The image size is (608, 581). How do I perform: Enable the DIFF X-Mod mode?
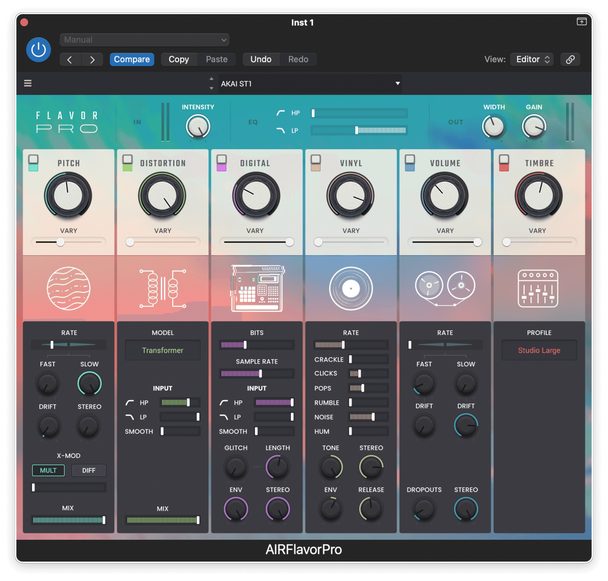pos(88,470)
